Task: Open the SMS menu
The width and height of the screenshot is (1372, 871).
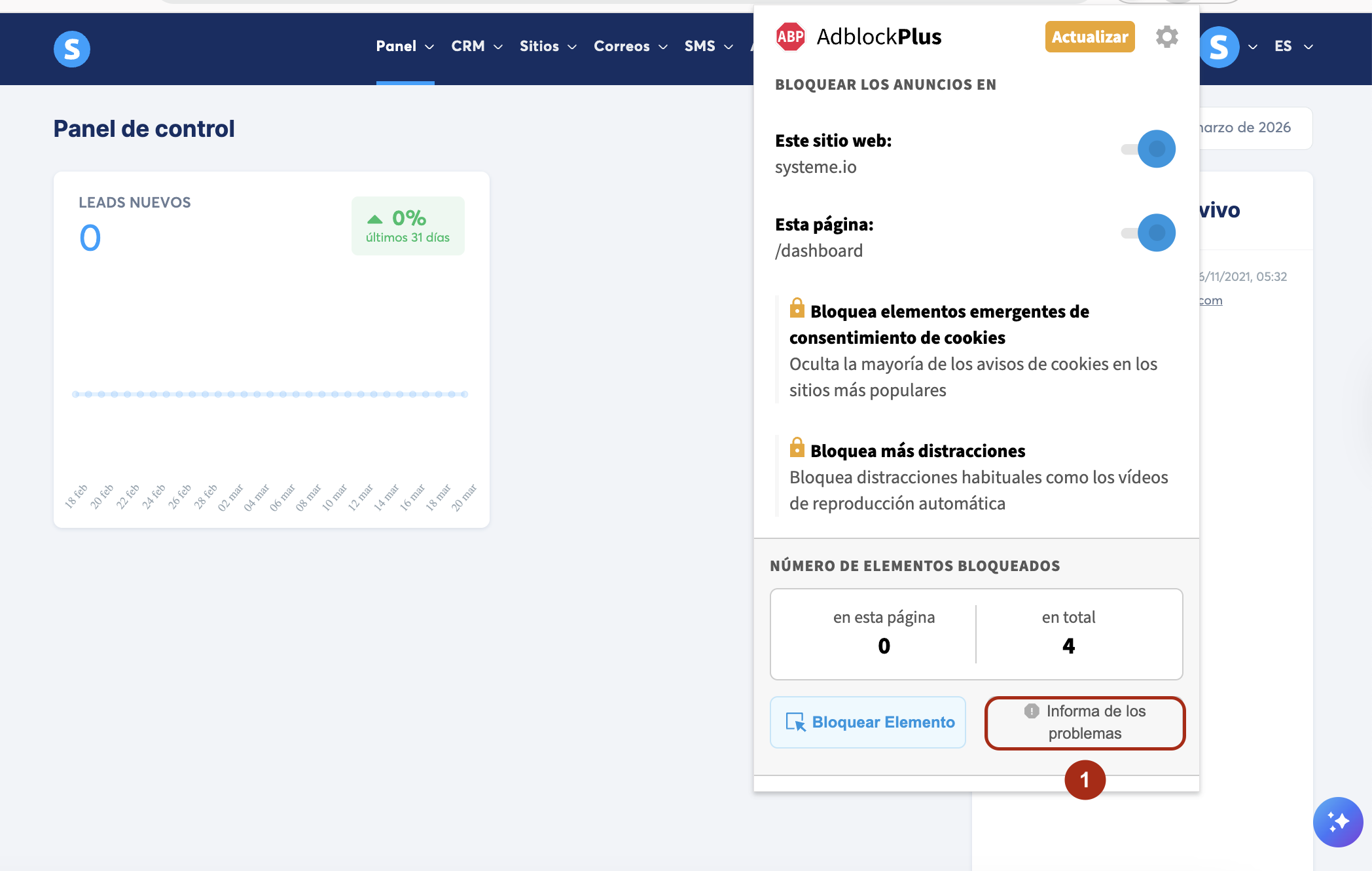Action: (x=708, y=46)
